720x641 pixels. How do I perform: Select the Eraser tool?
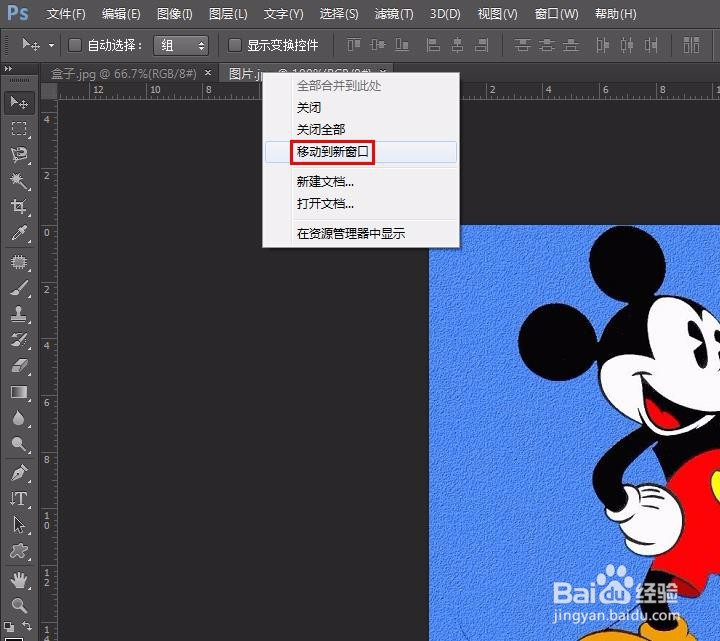pos(19,366)
